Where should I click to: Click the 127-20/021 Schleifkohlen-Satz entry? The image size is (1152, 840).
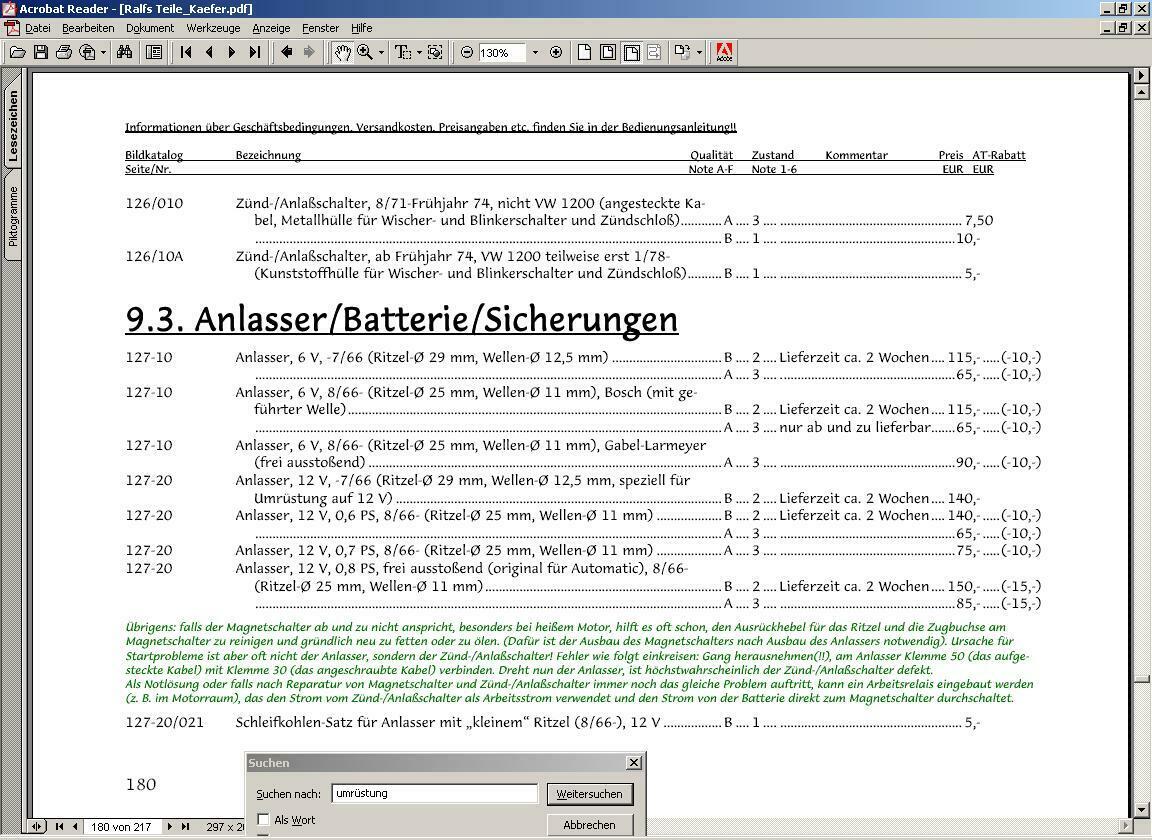pyautogui.click(x=552, y=723)
